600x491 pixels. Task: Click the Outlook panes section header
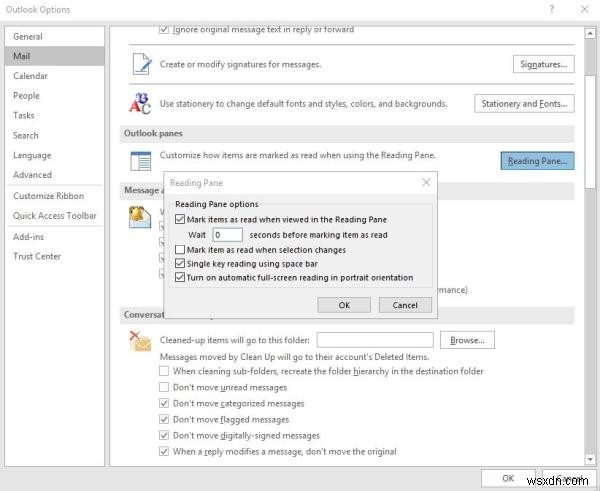pos(347,133)
